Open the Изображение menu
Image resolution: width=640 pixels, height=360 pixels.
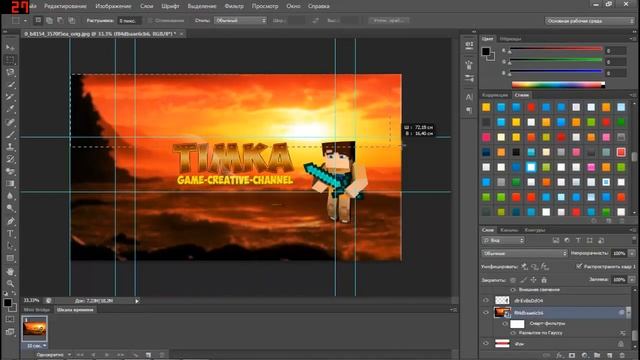pyautogui.click(x=113, y=6)
